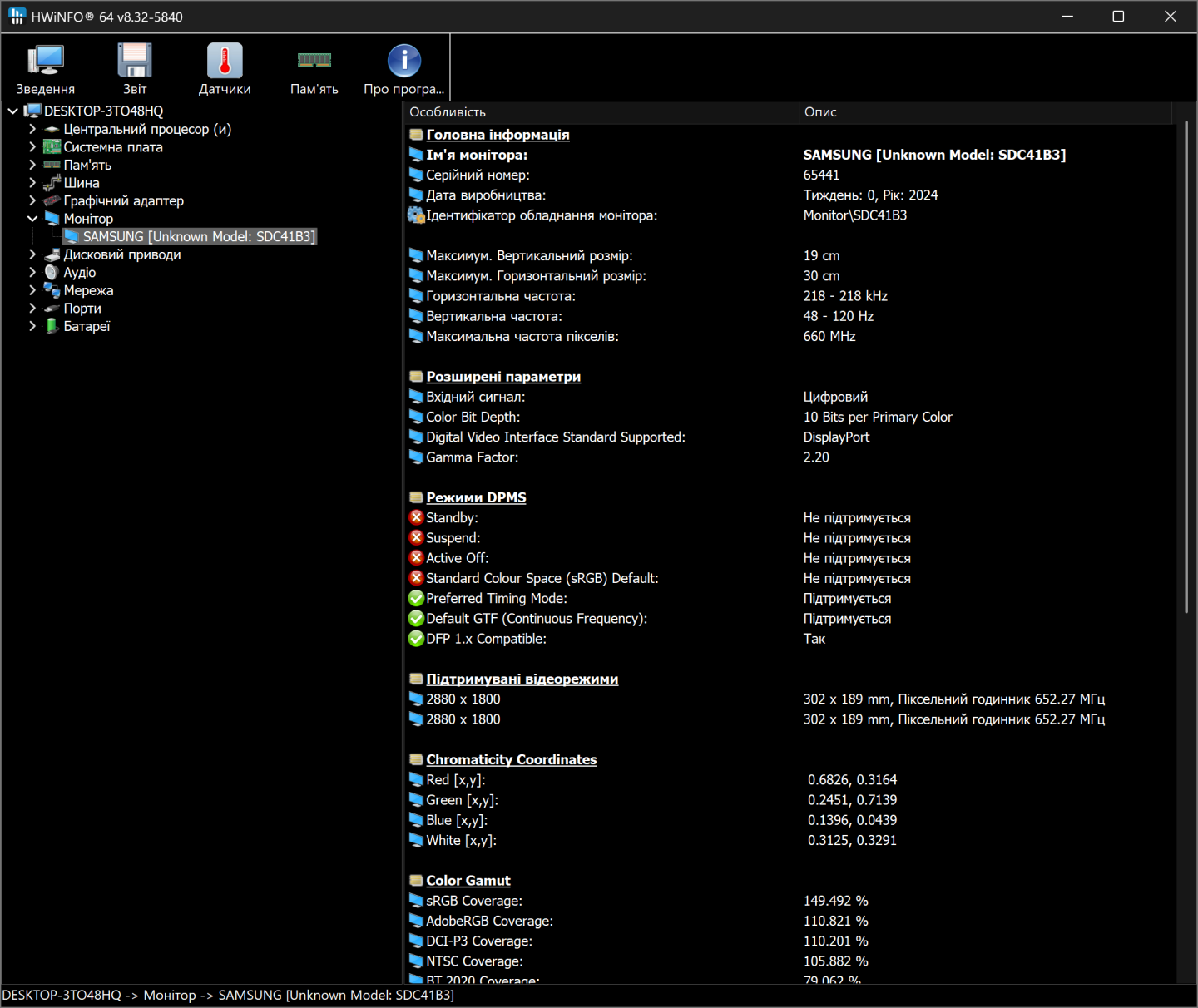Click the green check icon beside DFP 1.x Compatible
Image resolution: width=1198 pixels, height=1008 pixels.
coord(416,639)
